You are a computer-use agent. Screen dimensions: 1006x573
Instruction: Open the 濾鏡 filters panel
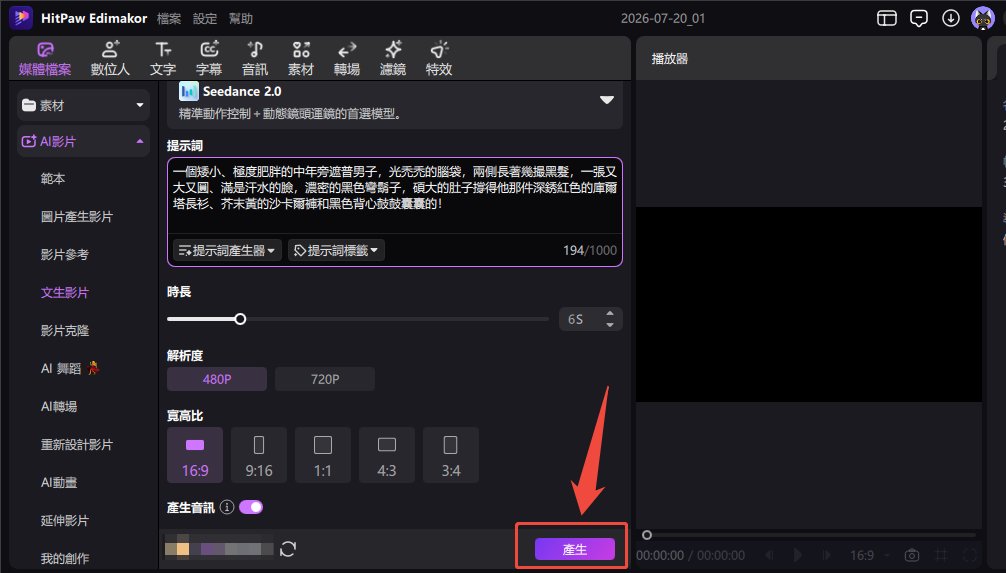(x=393, y=58)
